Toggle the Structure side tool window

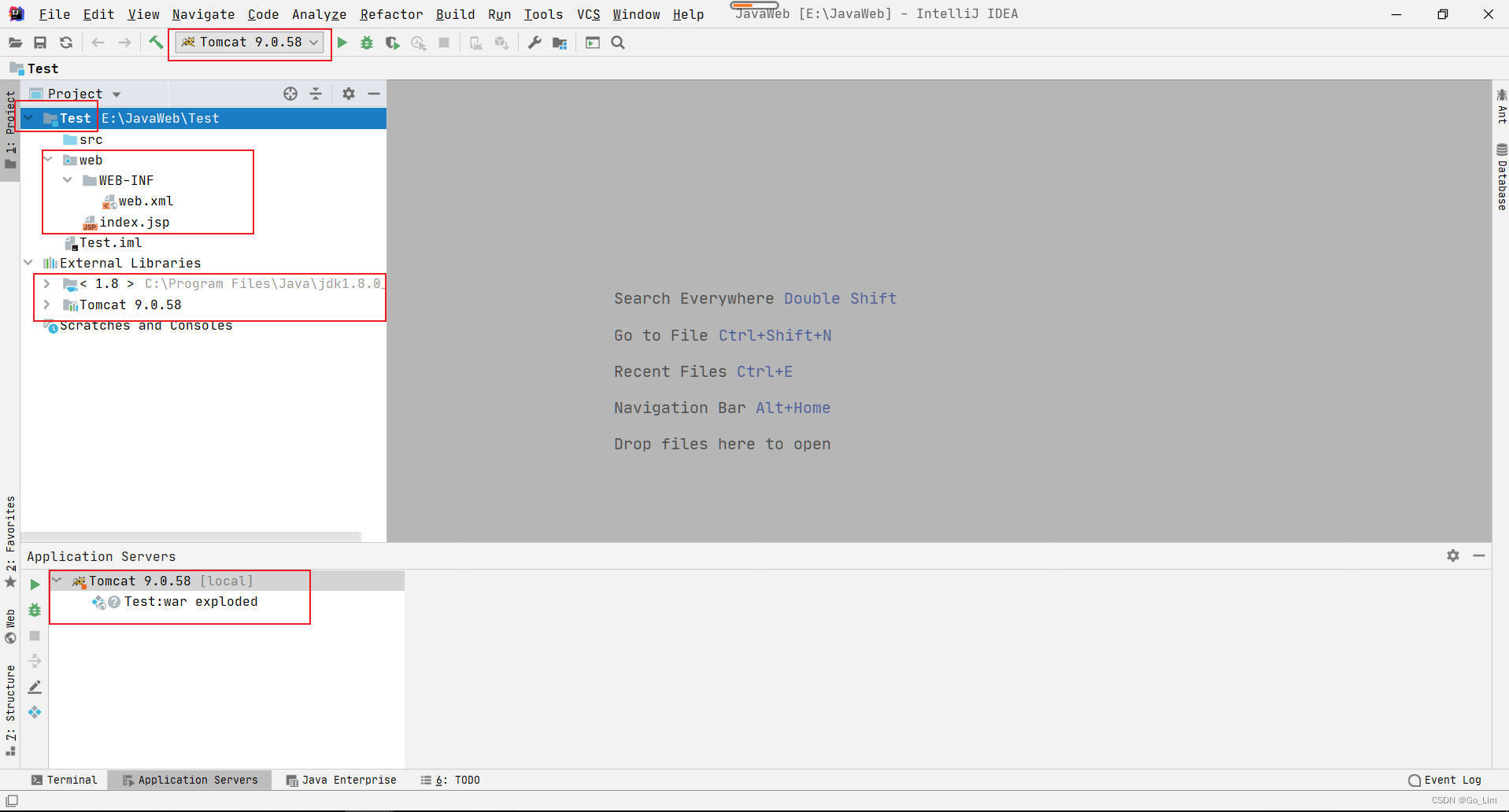click(10, 710)
